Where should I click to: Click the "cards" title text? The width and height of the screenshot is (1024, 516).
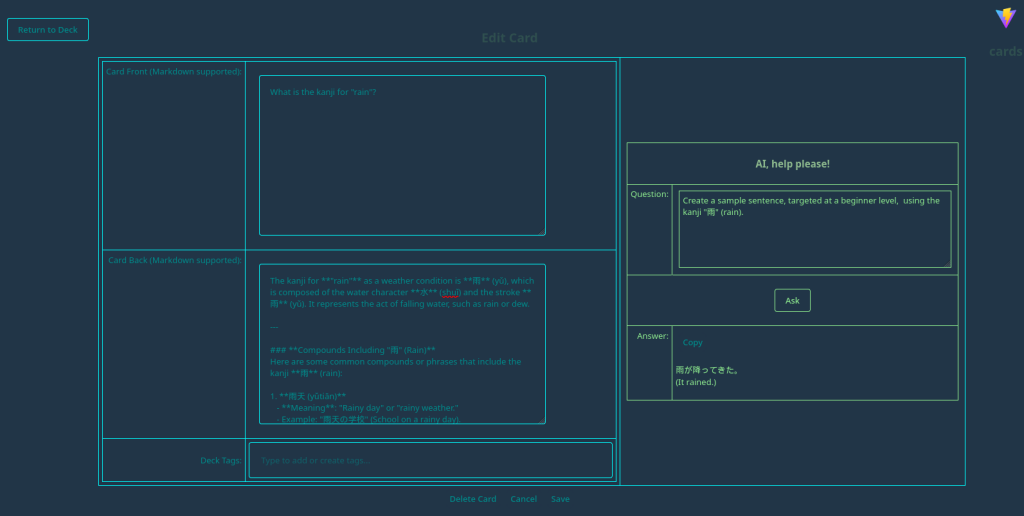(1005, 51)
